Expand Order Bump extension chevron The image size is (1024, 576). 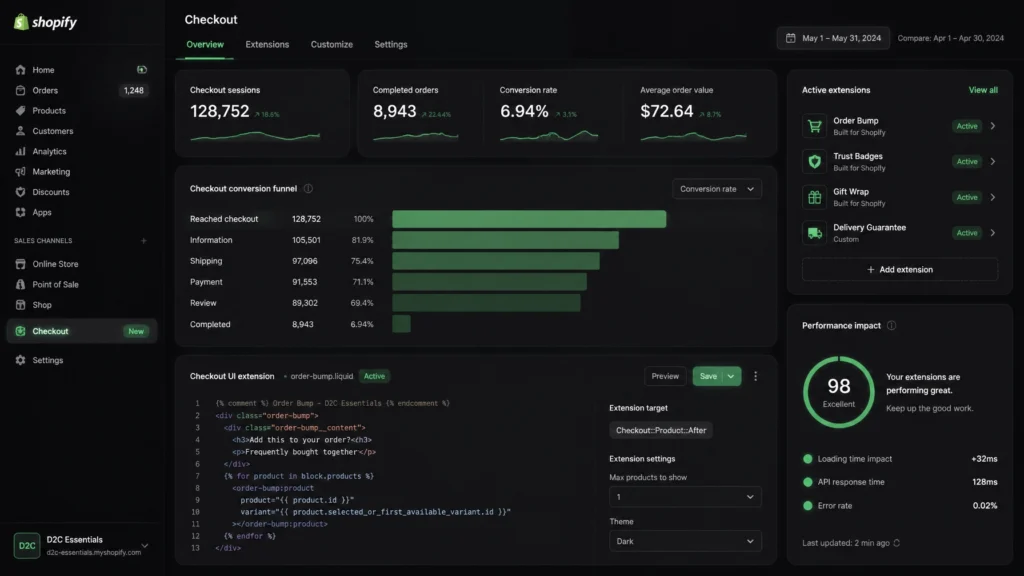[993, 126]
